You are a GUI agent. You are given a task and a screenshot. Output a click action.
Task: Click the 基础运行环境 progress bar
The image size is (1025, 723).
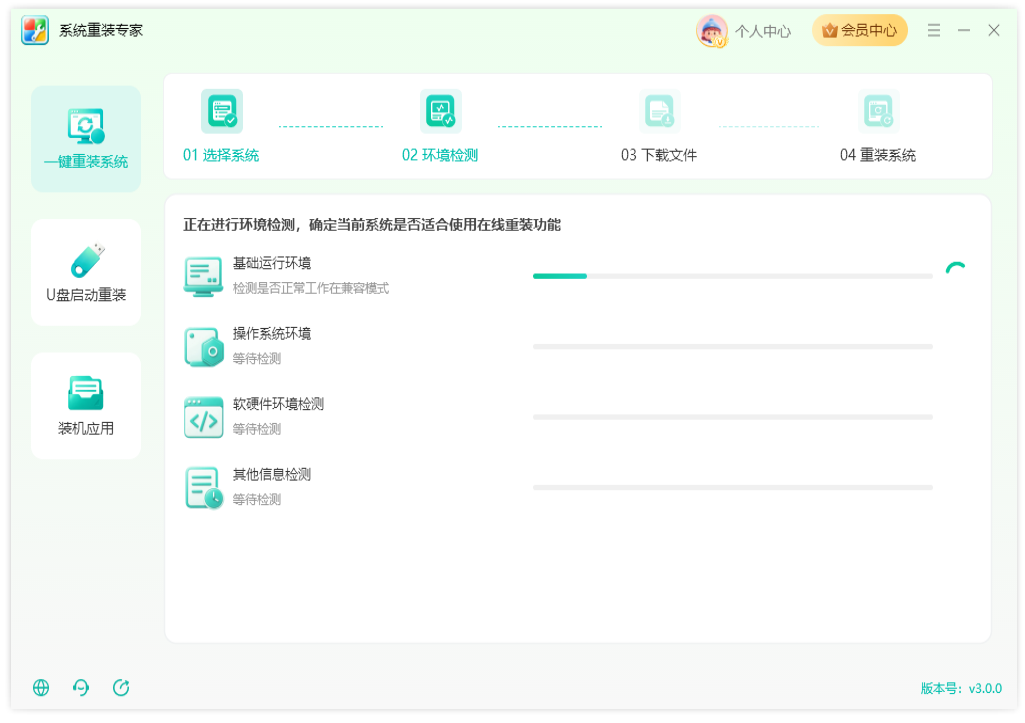point(732,276)
